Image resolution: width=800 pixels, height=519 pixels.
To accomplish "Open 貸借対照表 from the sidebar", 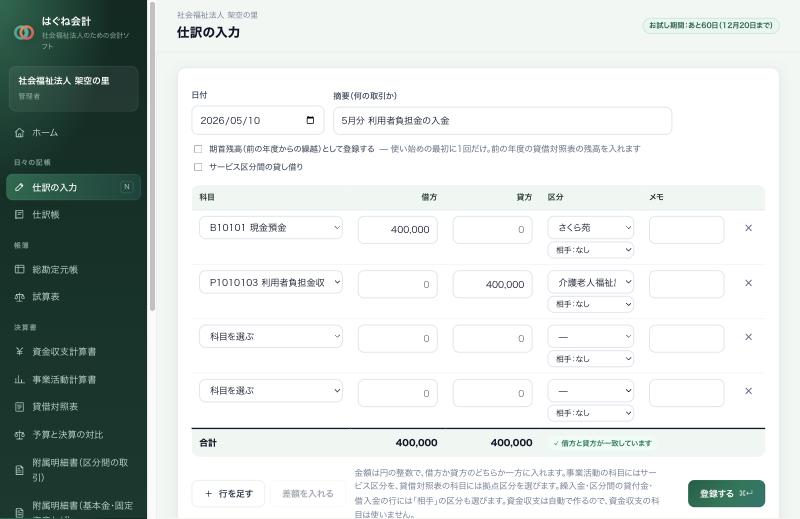I will click(73, 407).
